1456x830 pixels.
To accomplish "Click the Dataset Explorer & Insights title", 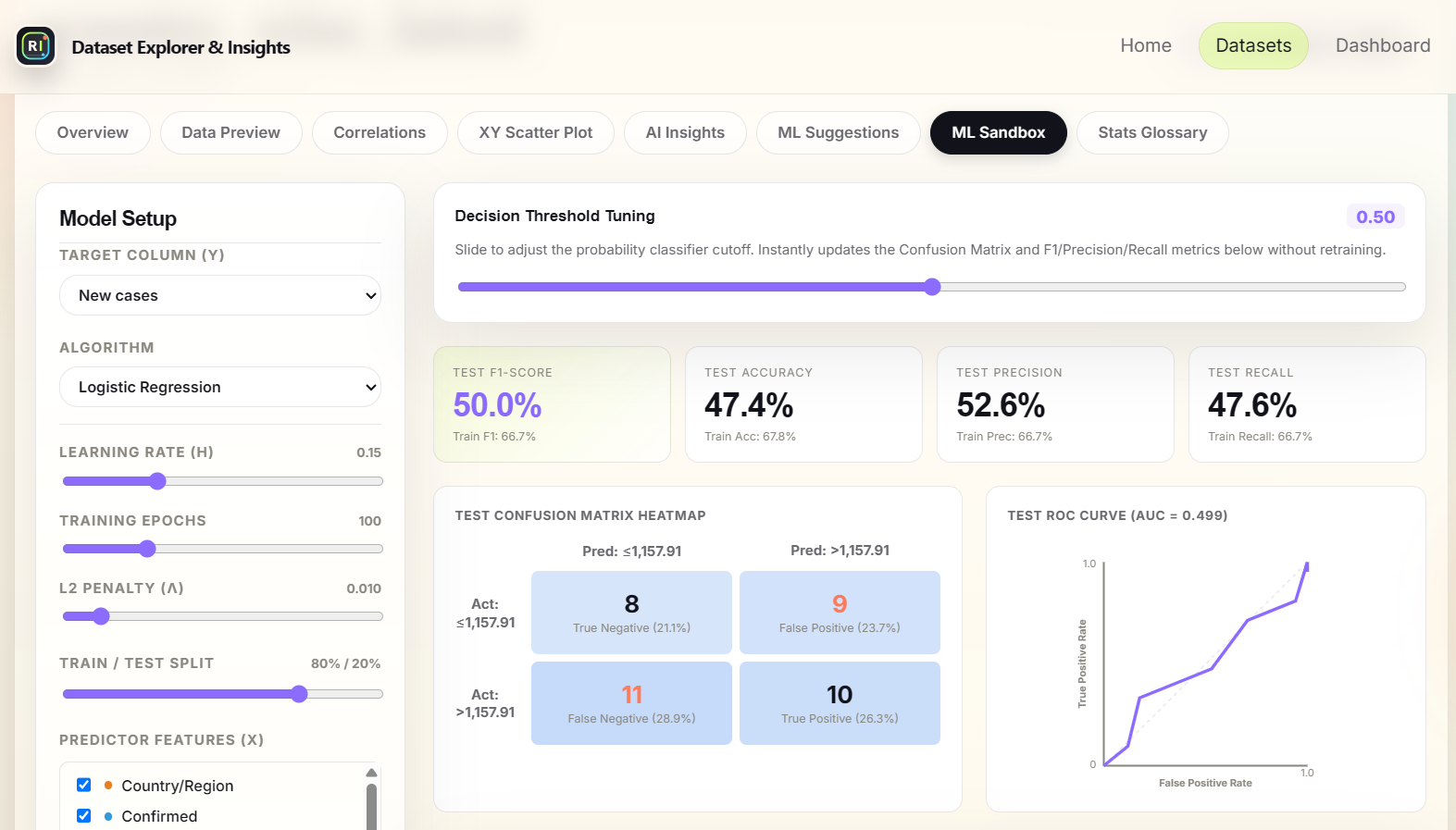I will [180, 47].
